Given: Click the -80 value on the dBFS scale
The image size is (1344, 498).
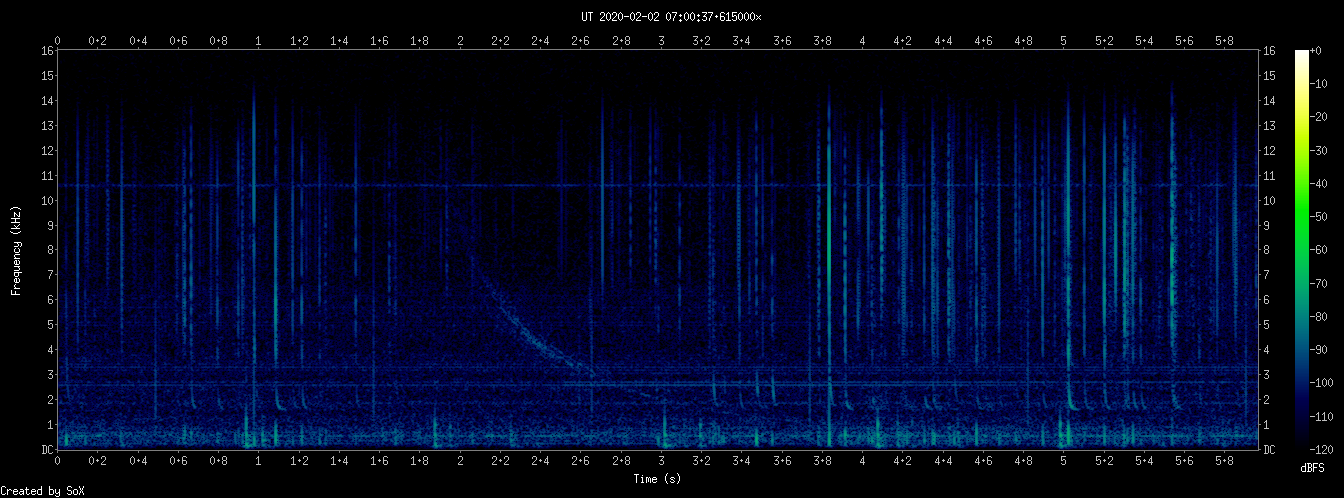Looking at the screenshot, I should coord(1321,317).
